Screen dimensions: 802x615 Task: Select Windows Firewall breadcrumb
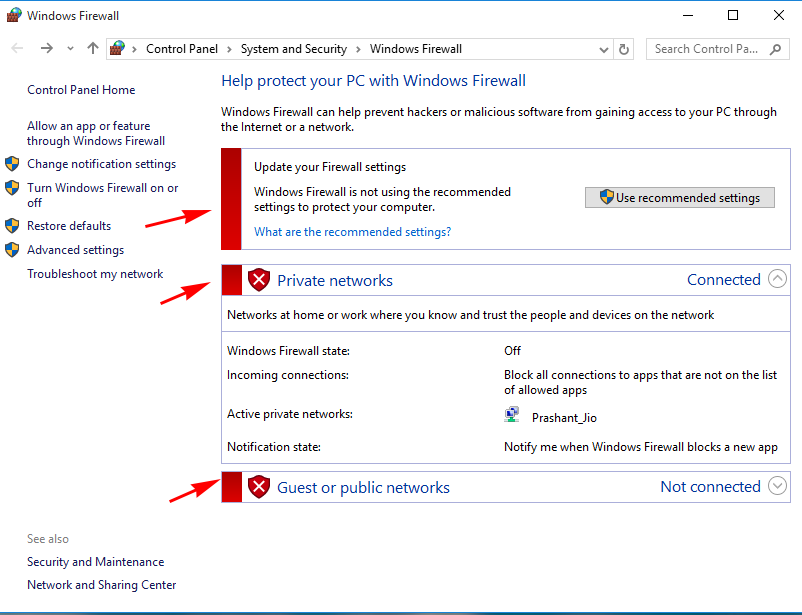(416, 49)
